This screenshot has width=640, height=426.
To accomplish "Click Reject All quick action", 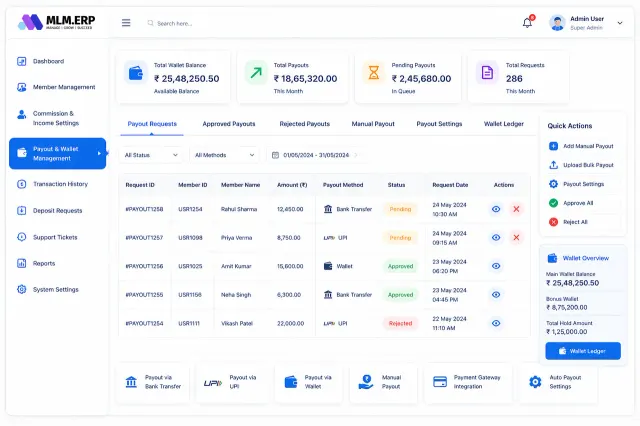I will pyautogui.click(x=568, y=222).
